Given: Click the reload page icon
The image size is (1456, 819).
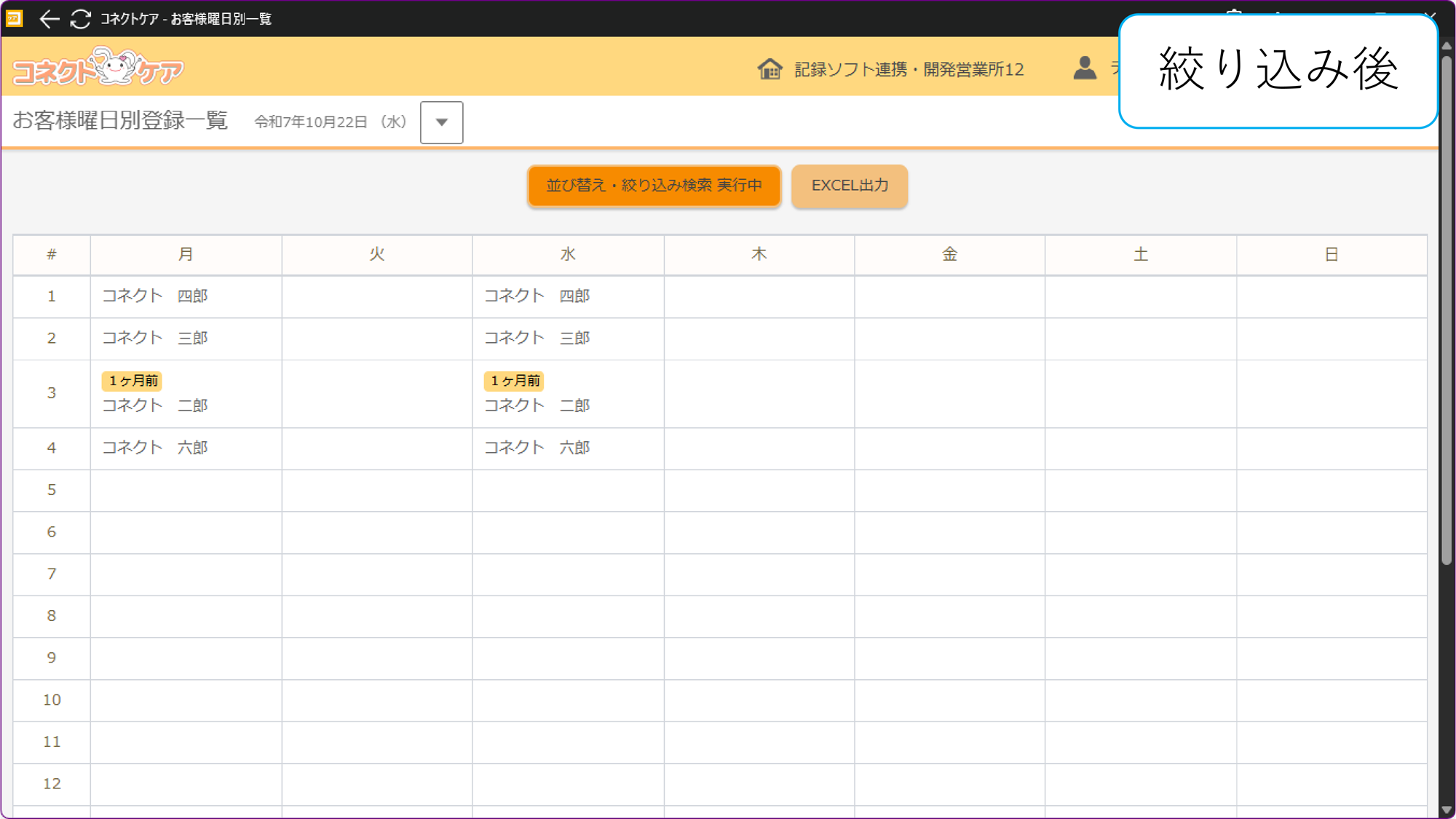Looking at the screenshot, I should coord(80,19).
